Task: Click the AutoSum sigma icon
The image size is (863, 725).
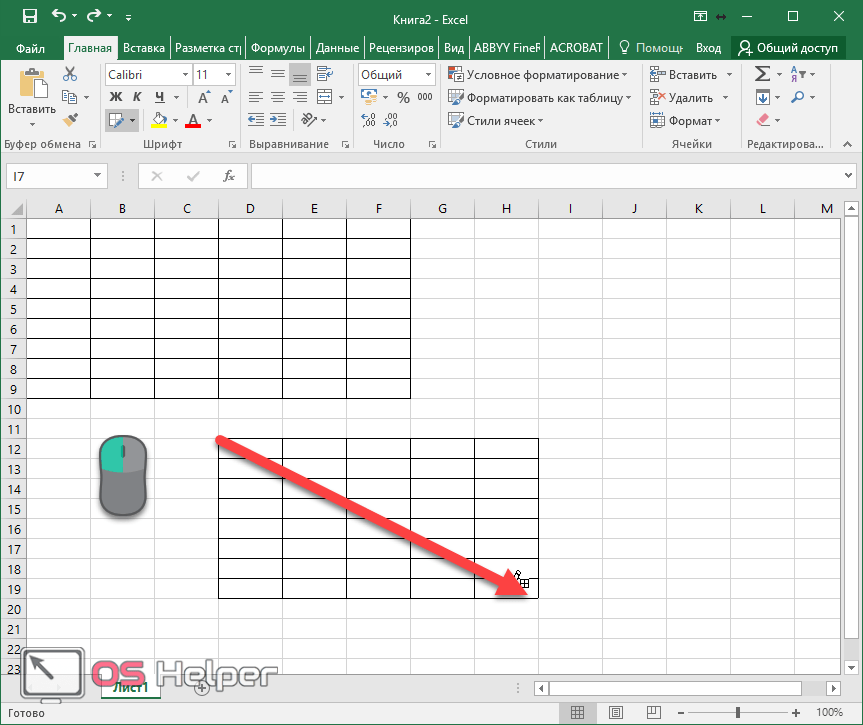Action: pos(761,74)
